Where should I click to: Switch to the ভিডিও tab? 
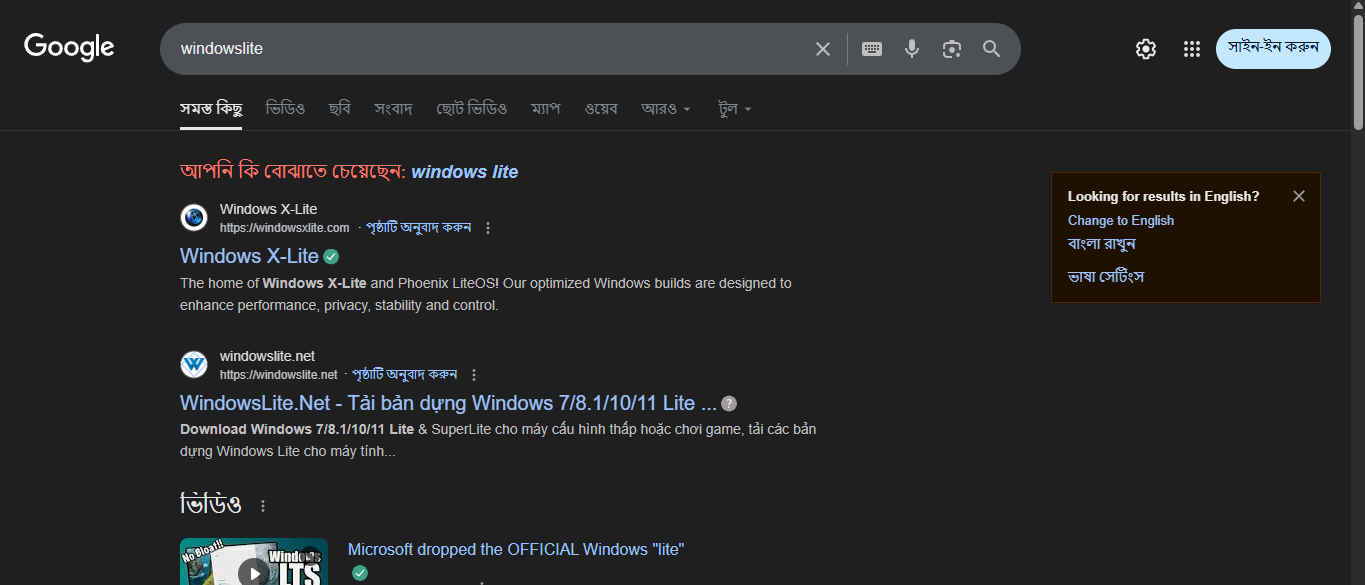[x=285, y=108]
